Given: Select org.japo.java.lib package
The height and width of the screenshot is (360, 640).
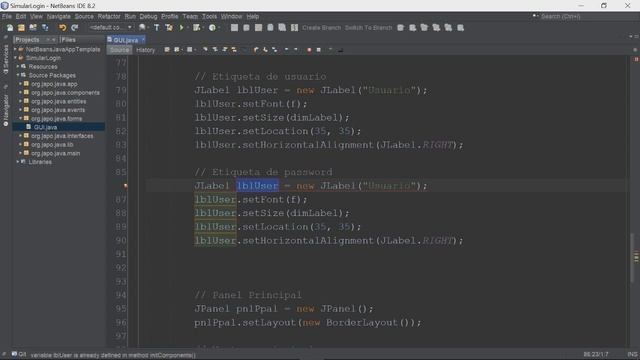Looking at the screenshot, I should [52, 144].
